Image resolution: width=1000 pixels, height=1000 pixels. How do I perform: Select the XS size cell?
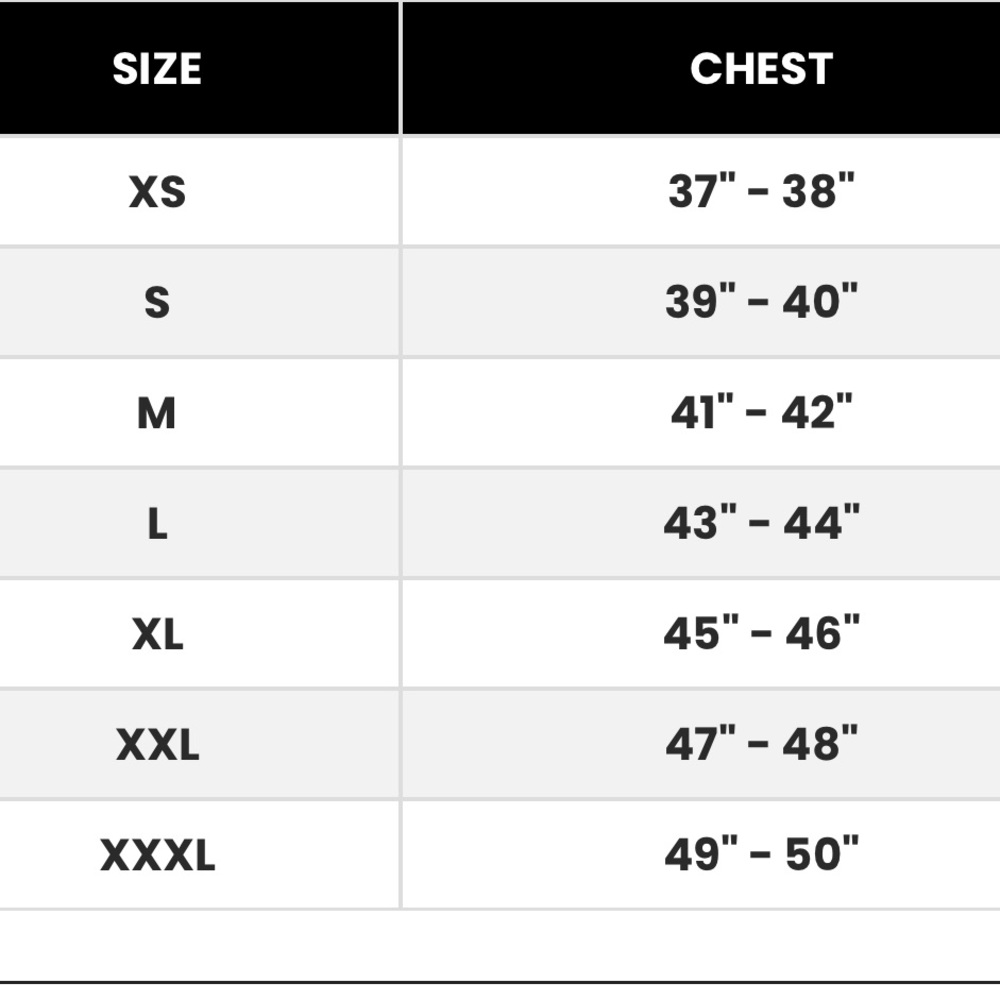[157, 191]
